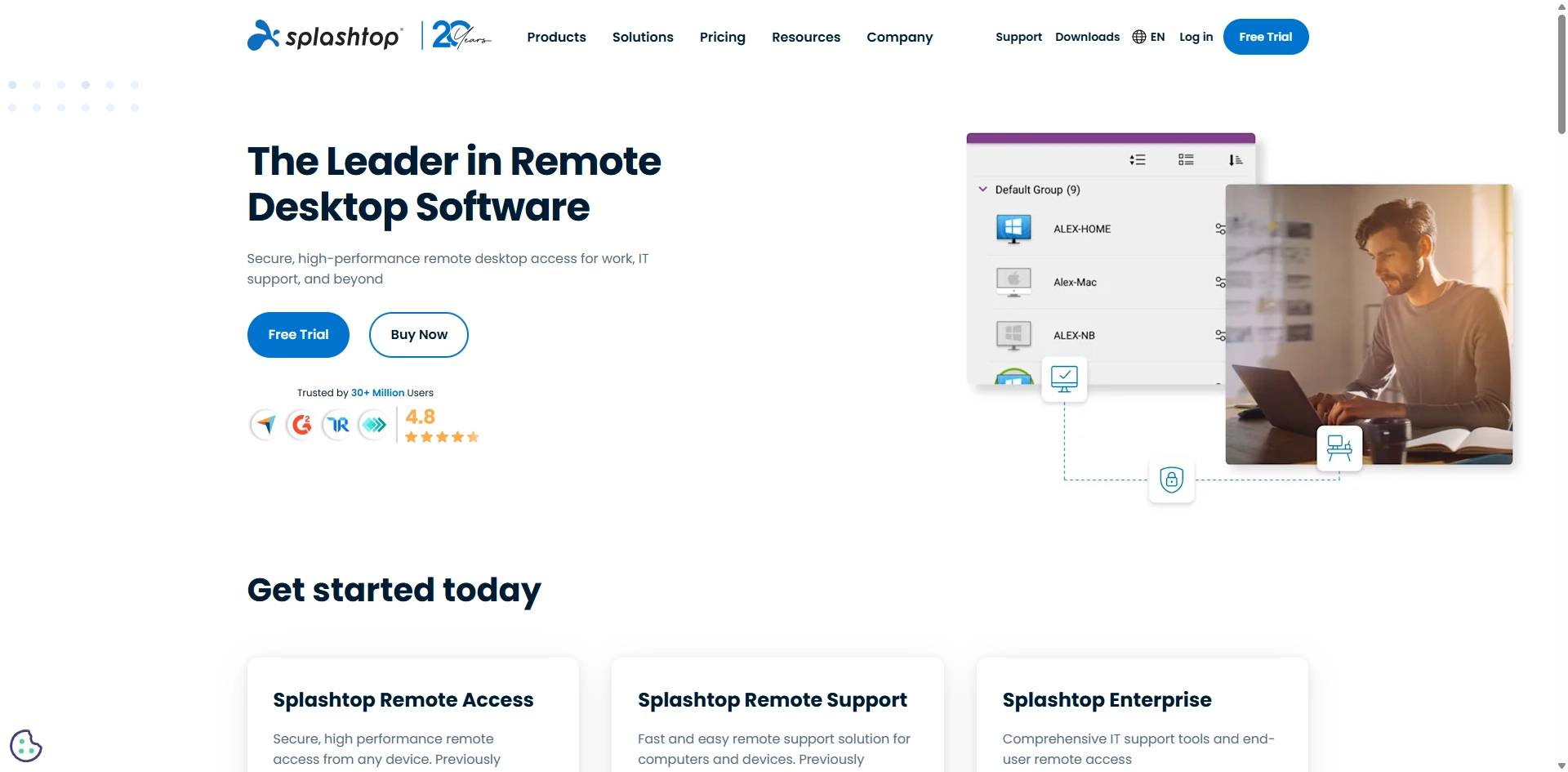Click the 30+ Million highlighted text
The width and height of the screenshot is (1568, 772).
[x=377, y=393]
